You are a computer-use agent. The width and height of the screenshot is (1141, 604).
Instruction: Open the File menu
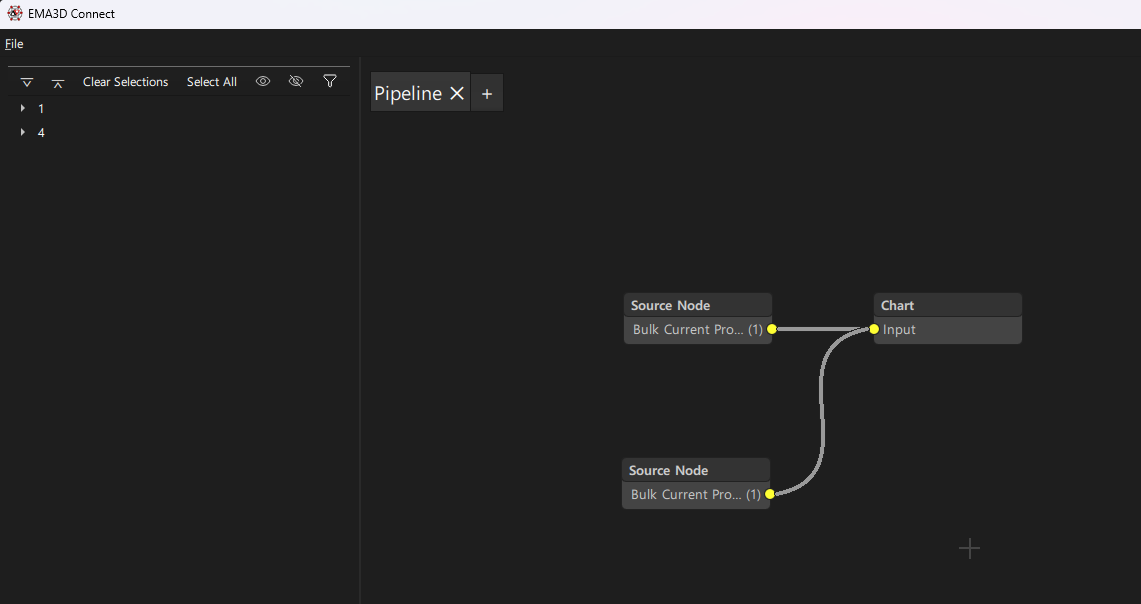click(x=14, y=44)
